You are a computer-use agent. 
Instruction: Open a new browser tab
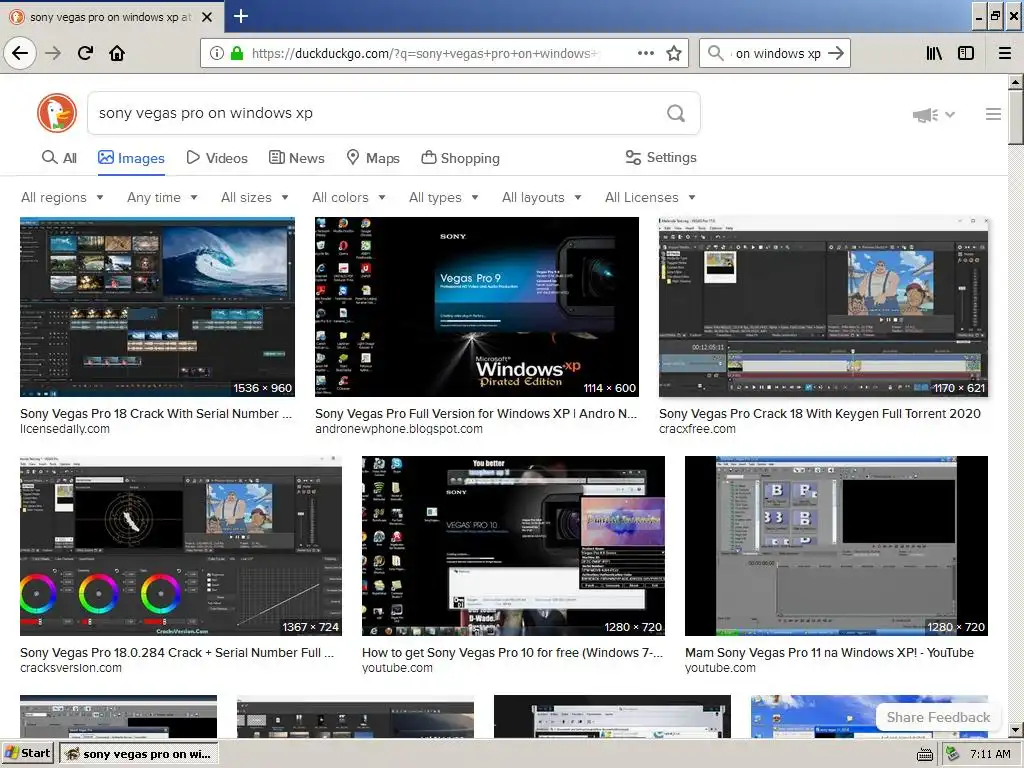tap(240, 16)
